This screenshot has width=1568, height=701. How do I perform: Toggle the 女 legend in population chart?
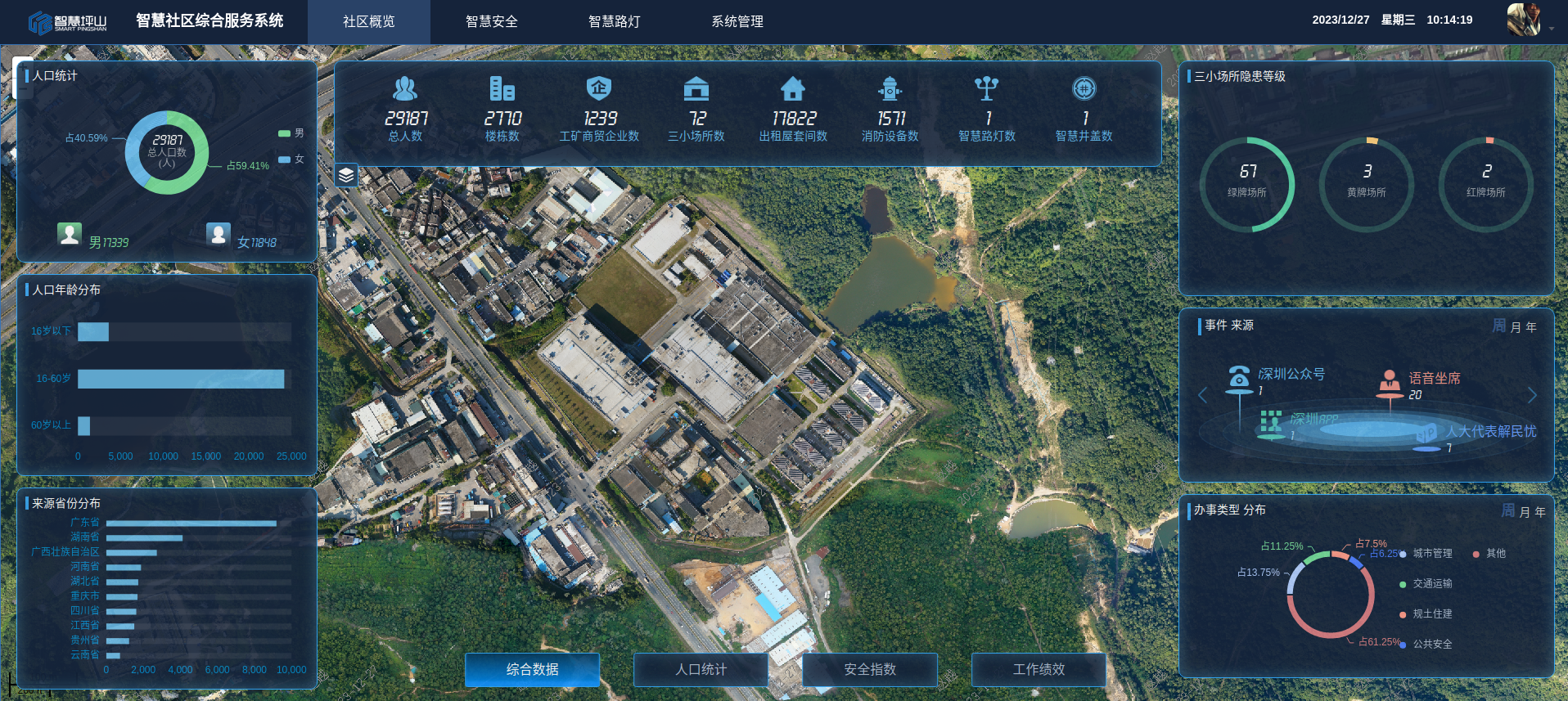(291, 160)
